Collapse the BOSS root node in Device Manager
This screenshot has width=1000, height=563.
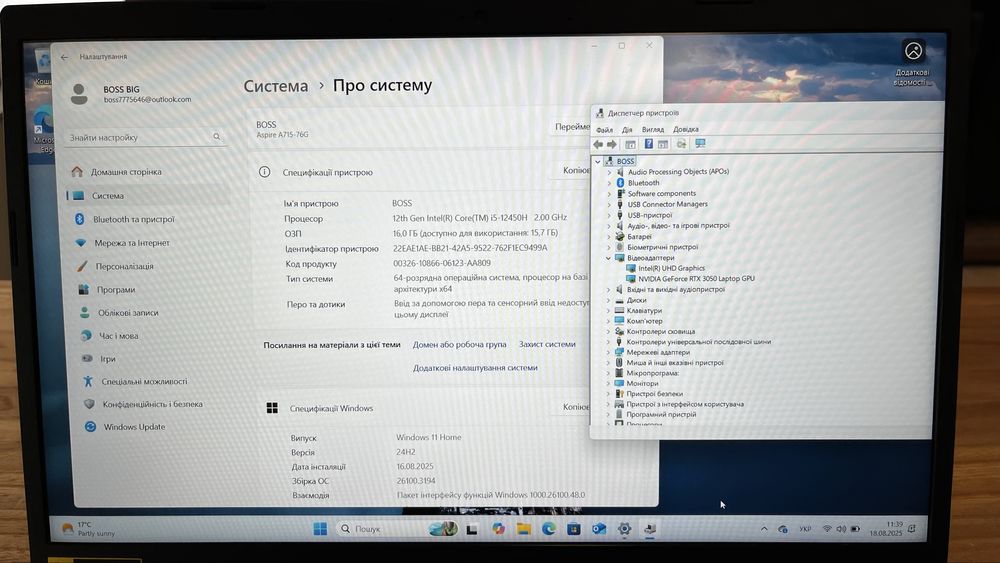tap(598, 161)
